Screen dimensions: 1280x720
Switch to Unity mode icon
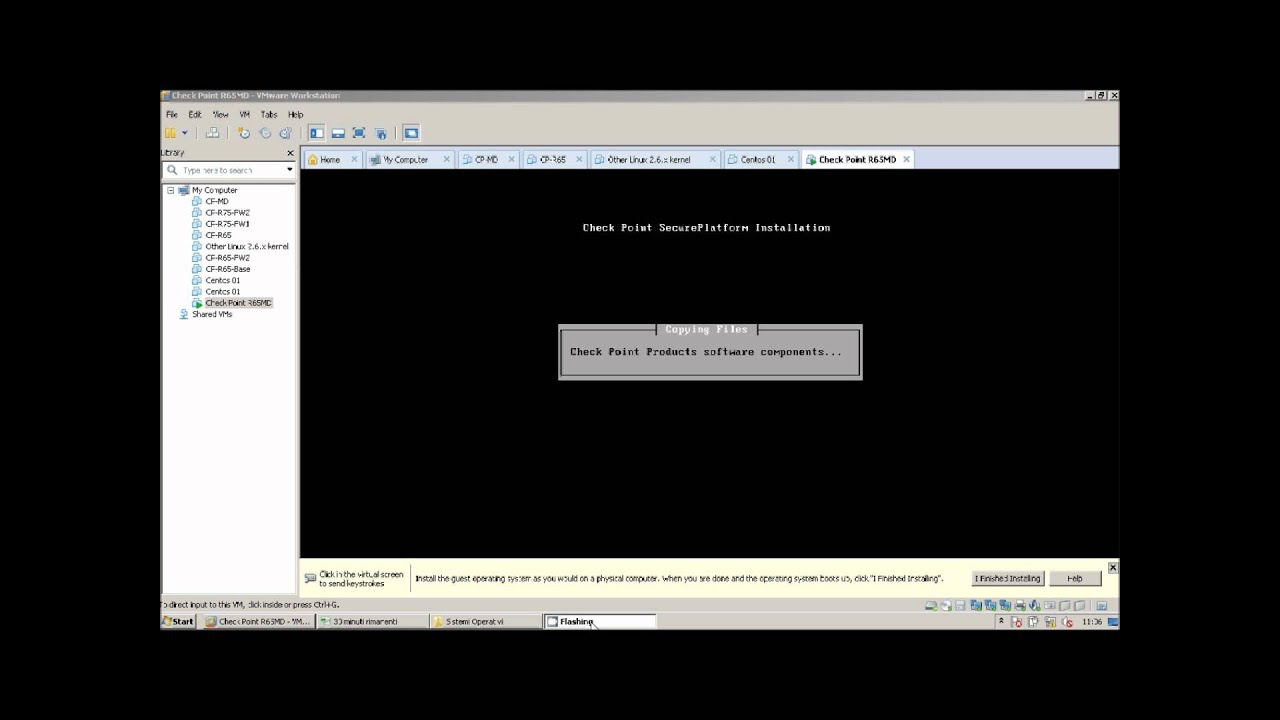point(381,133)
